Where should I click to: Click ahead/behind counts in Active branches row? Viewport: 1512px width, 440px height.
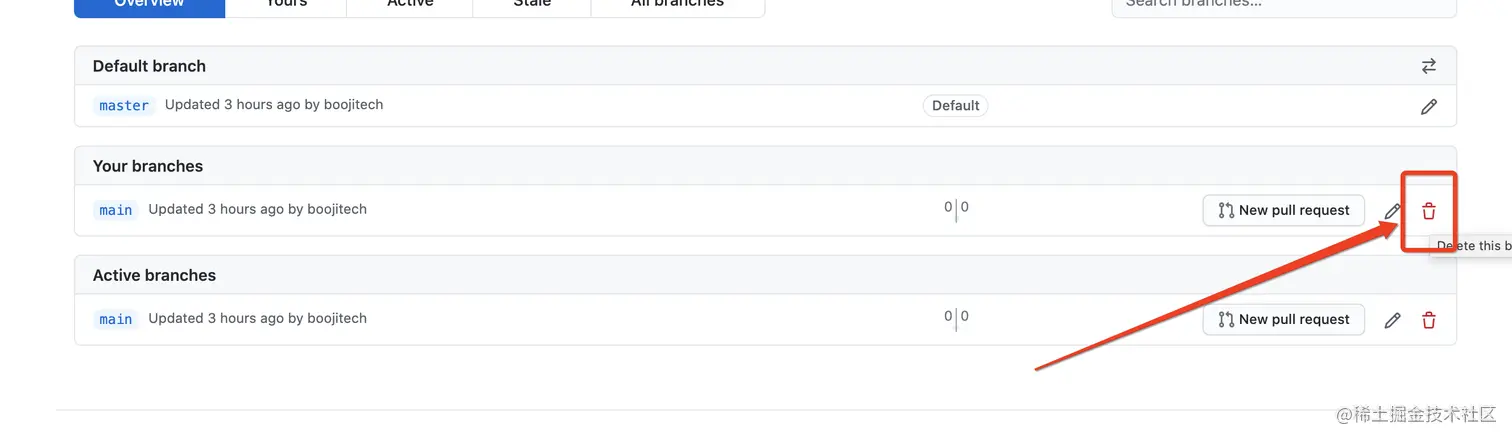tap(956, 317)
